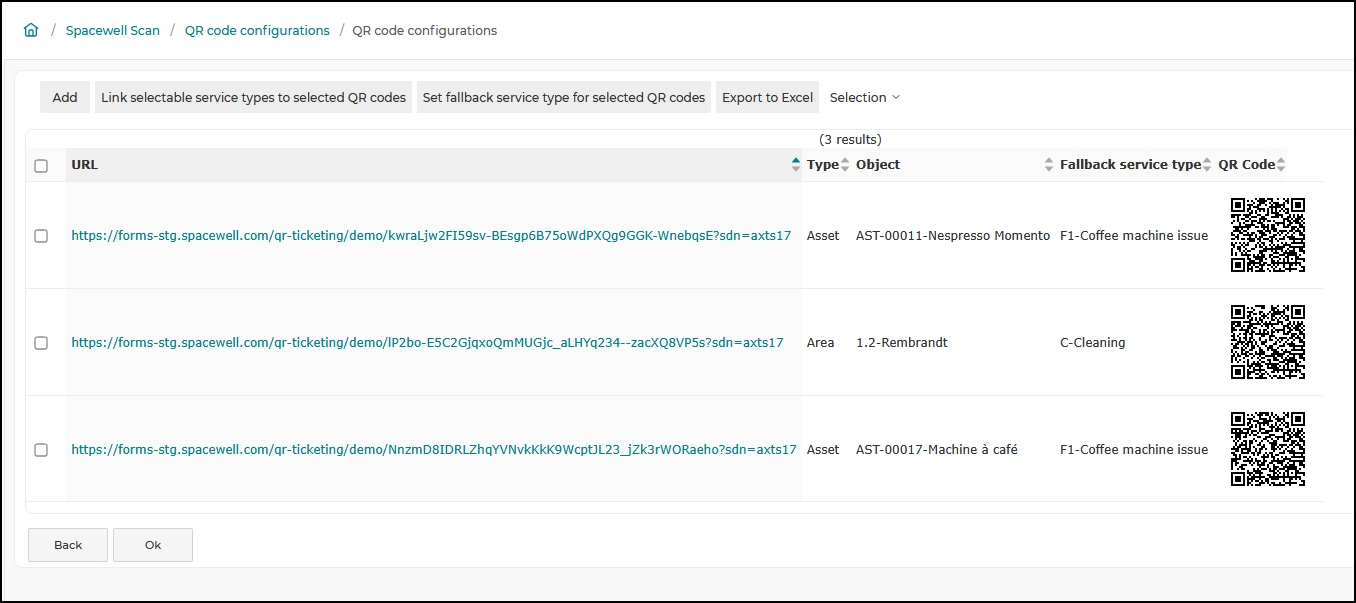The height and width of the screenshot is (603, 1356).
Task: Set fallback service type for selected QR codes
Action: [x=564, y=97]
